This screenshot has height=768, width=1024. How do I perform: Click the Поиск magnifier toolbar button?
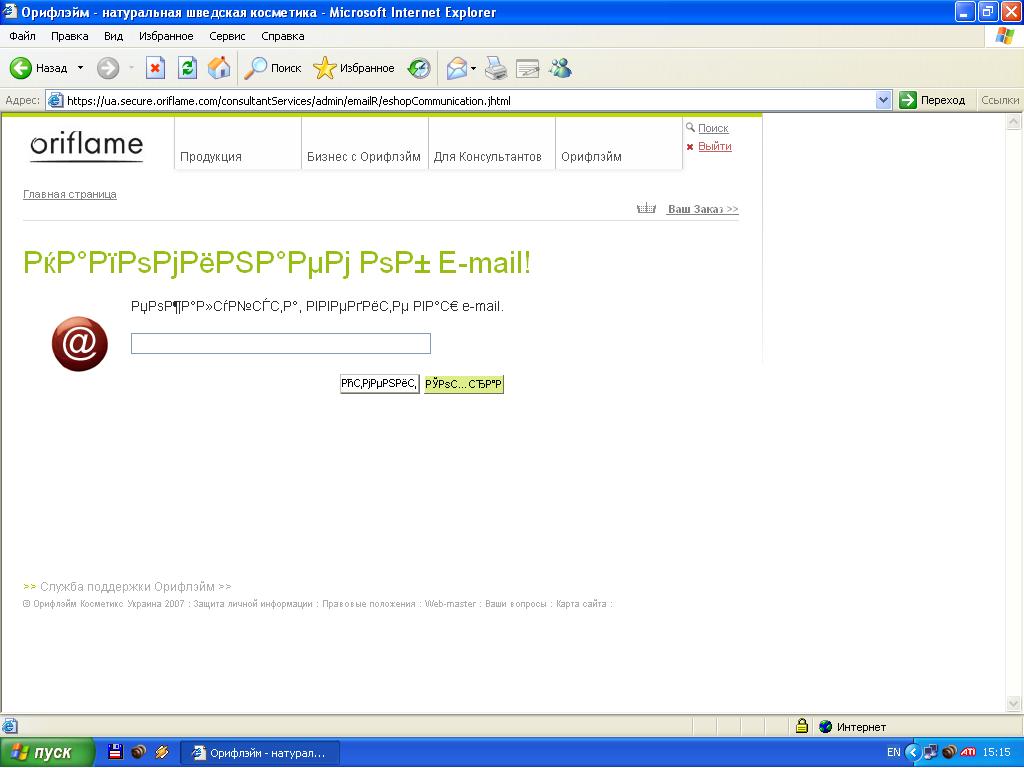pyautogui.click(x=273, y=68)
